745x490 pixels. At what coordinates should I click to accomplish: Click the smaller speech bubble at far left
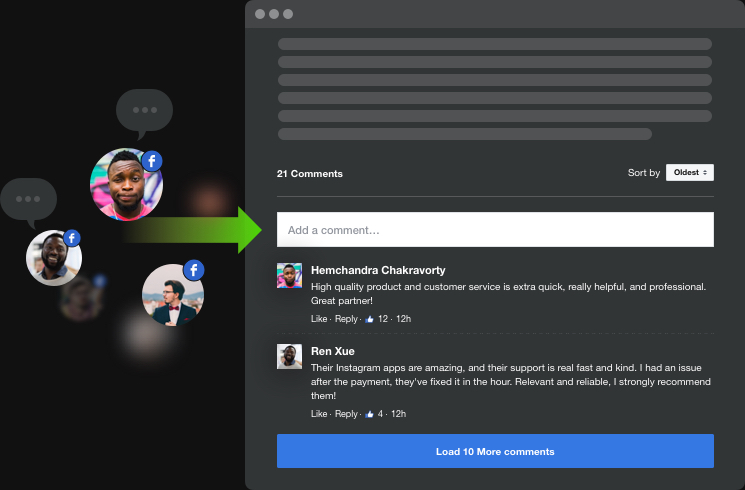28,198
